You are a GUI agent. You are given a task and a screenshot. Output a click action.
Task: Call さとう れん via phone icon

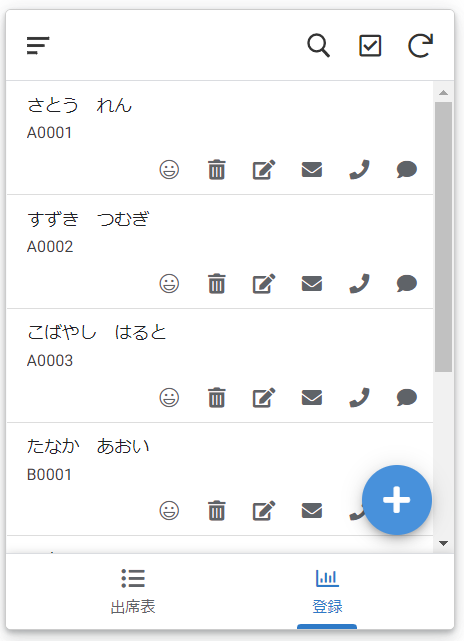coord(359,170)
